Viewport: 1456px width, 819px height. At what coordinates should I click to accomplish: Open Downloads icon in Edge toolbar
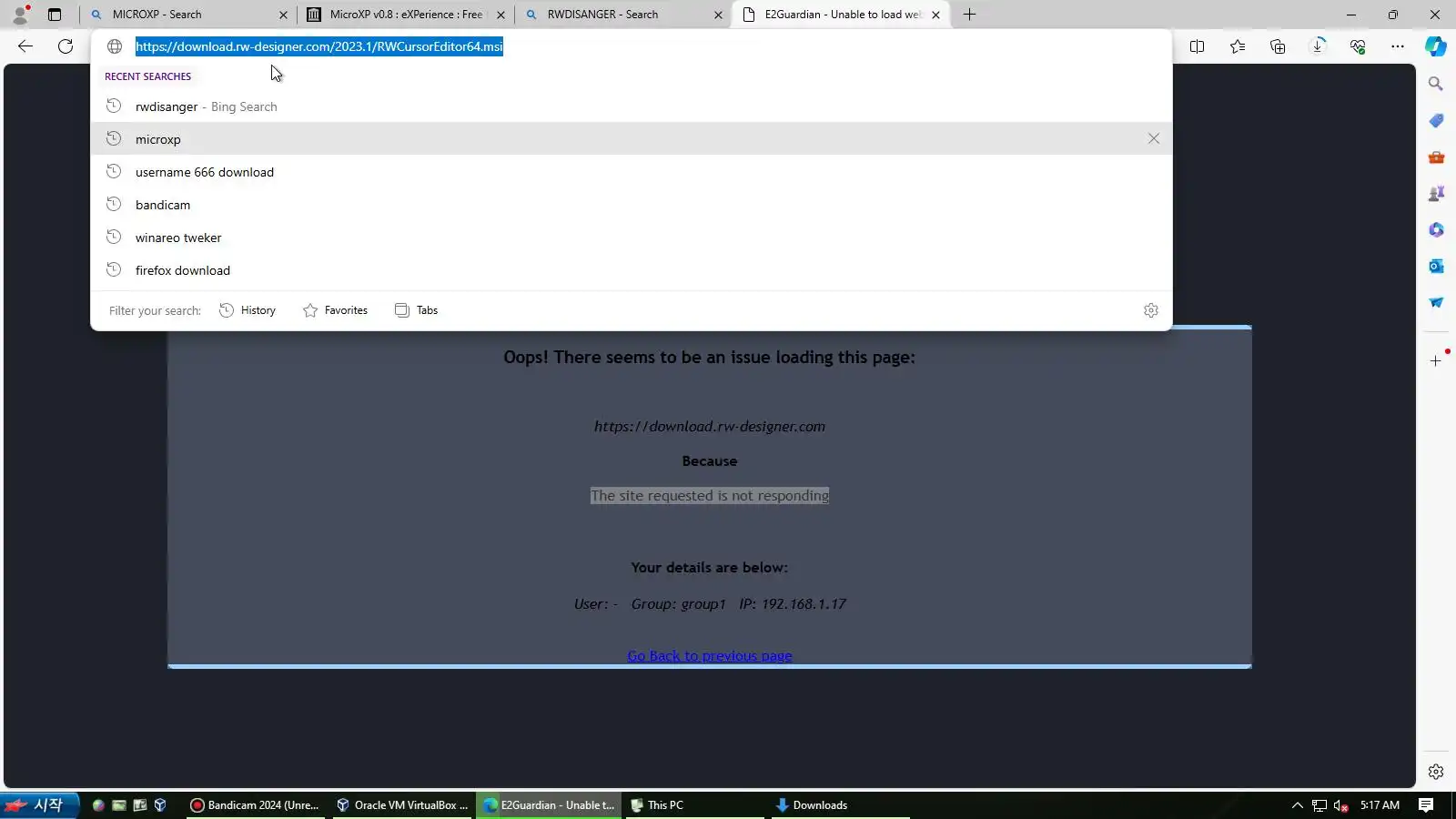point(1318,46)
